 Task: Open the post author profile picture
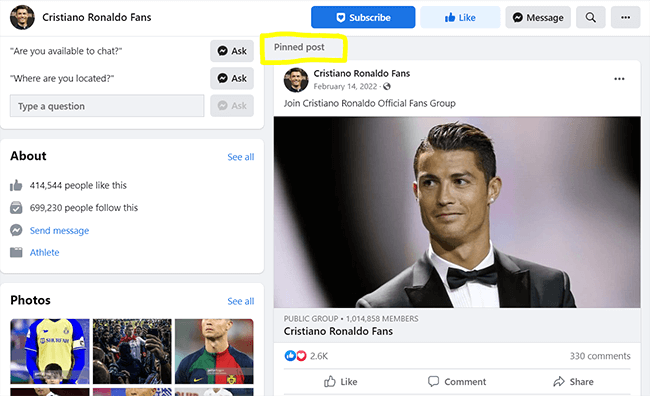296,80
